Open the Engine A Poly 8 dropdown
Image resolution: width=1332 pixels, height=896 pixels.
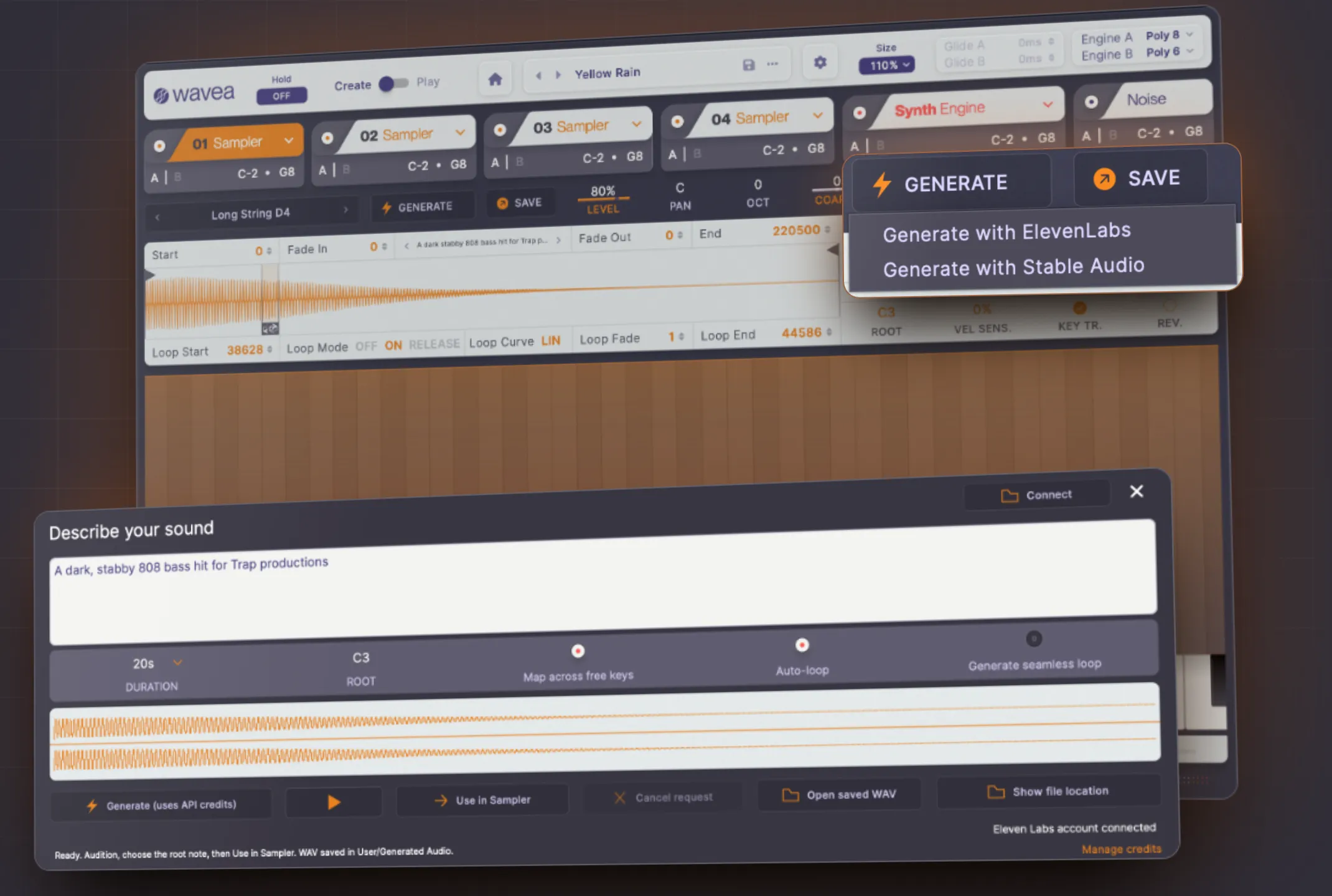(1170, 35)
